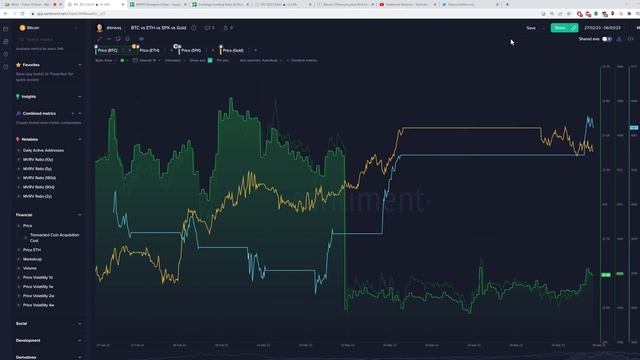Screen dimensions: 640x360
Task: Expand the Derivatives section
Action: pyautogui.click(x=80, y=357)
